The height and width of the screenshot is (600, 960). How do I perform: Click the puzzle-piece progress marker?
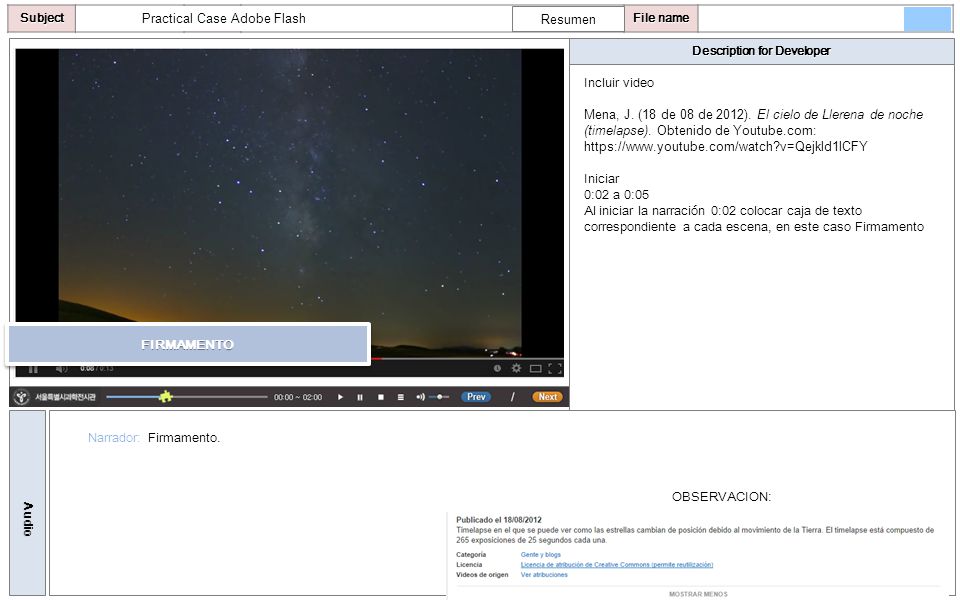(165, 397)
